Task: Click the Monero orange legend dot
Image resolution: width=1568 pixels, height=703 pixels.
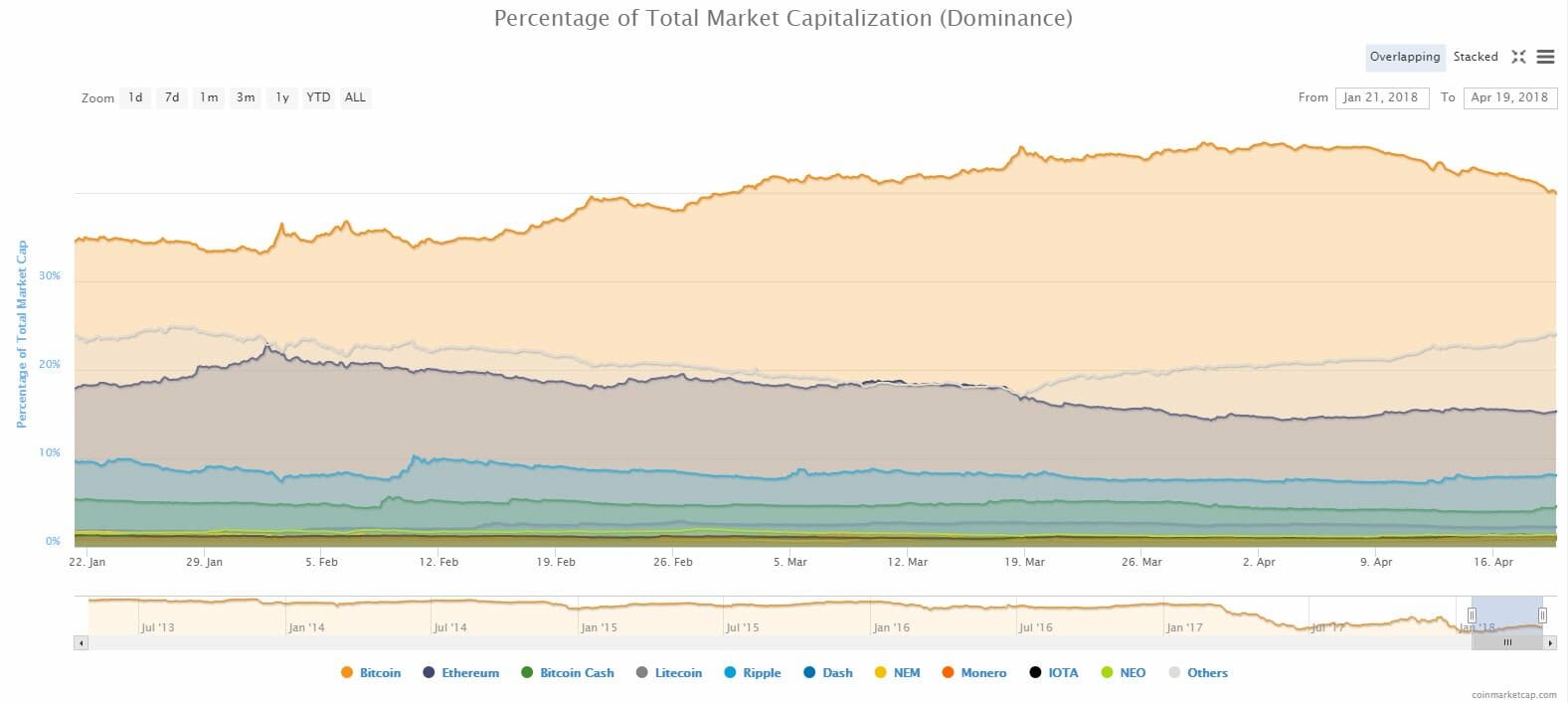Action: pos(949,673)
